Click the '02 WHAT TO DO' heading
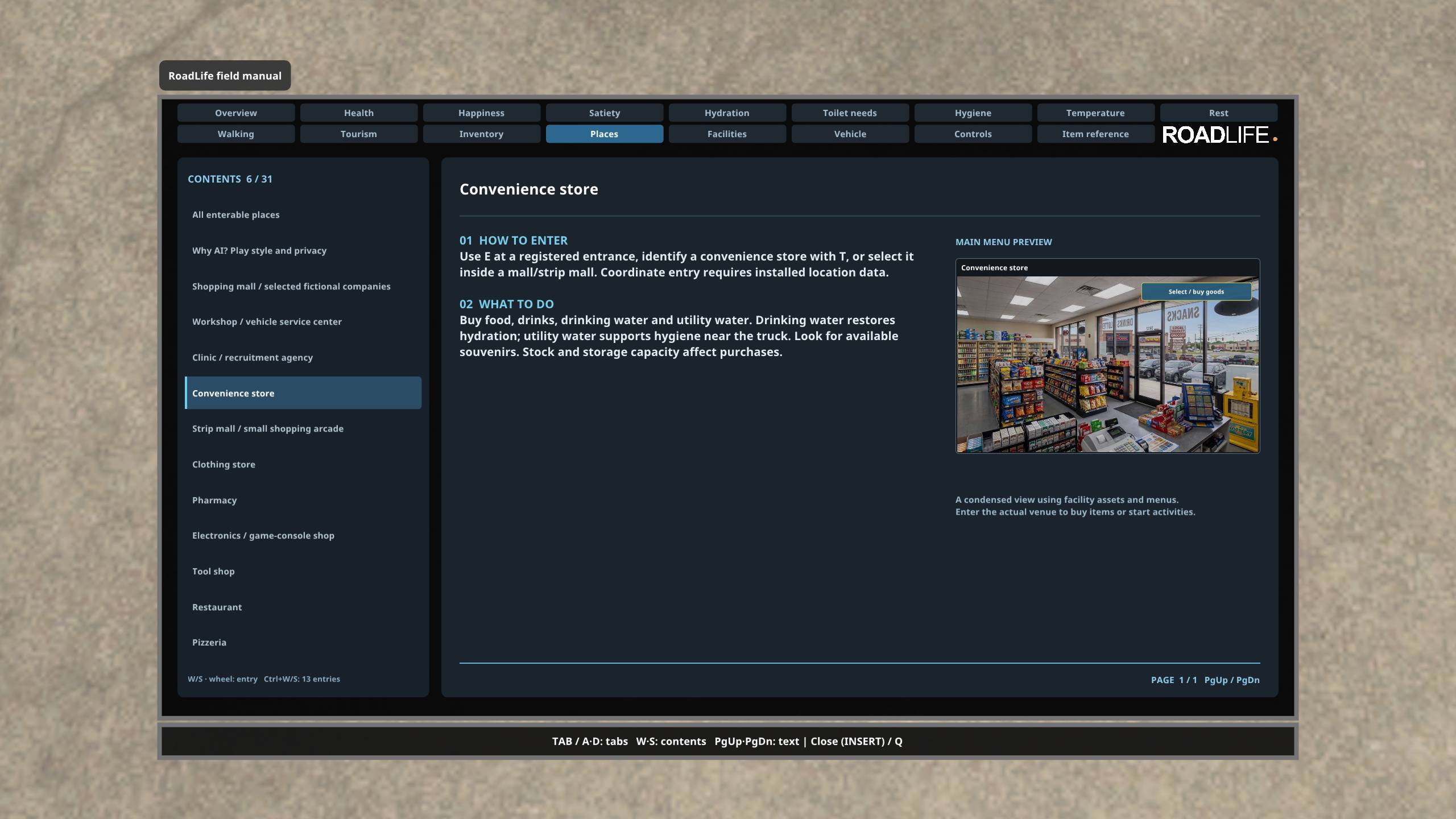The image size is (1456, 819). pos(507,304)
